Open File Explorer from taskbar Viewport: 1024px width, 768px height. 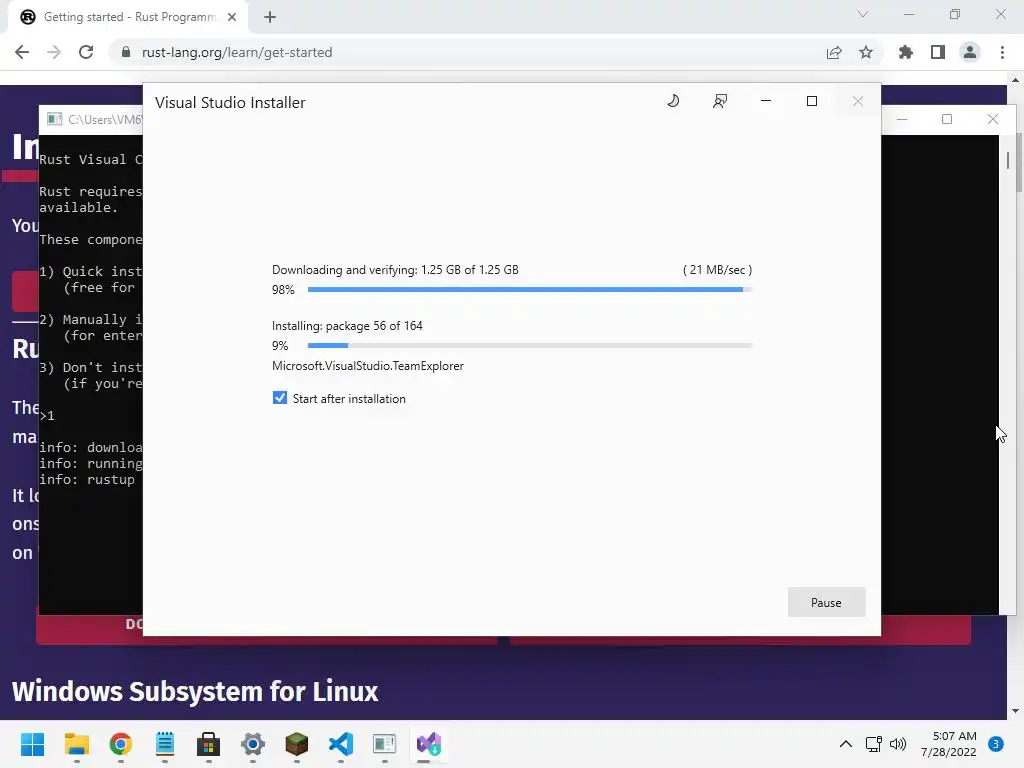pyautogui.click(x=76, y=744)
